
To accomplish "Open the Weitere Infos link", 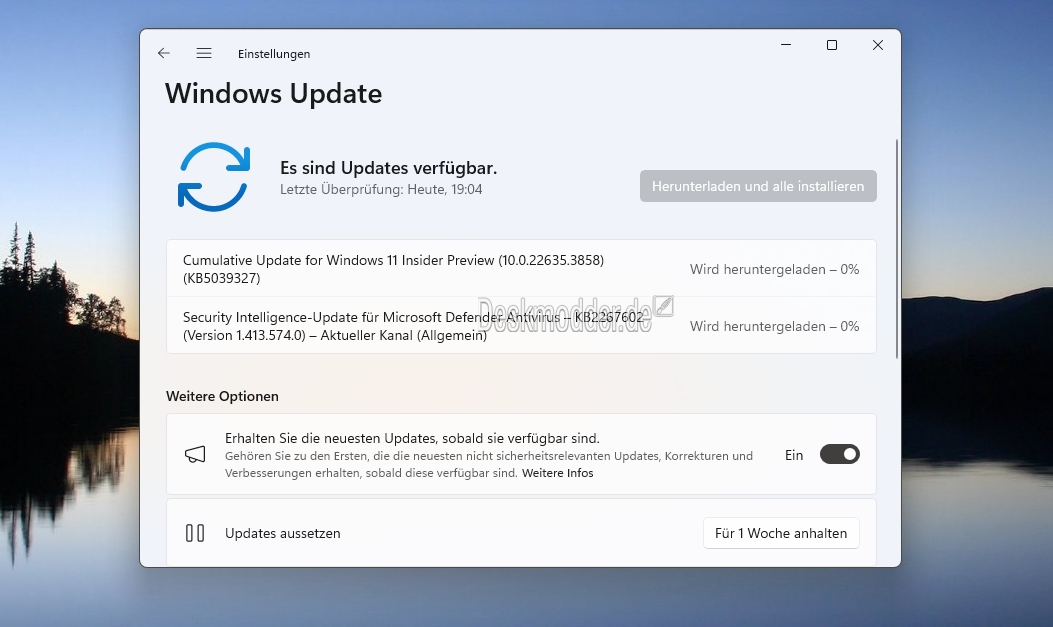I will click(557, 473).
